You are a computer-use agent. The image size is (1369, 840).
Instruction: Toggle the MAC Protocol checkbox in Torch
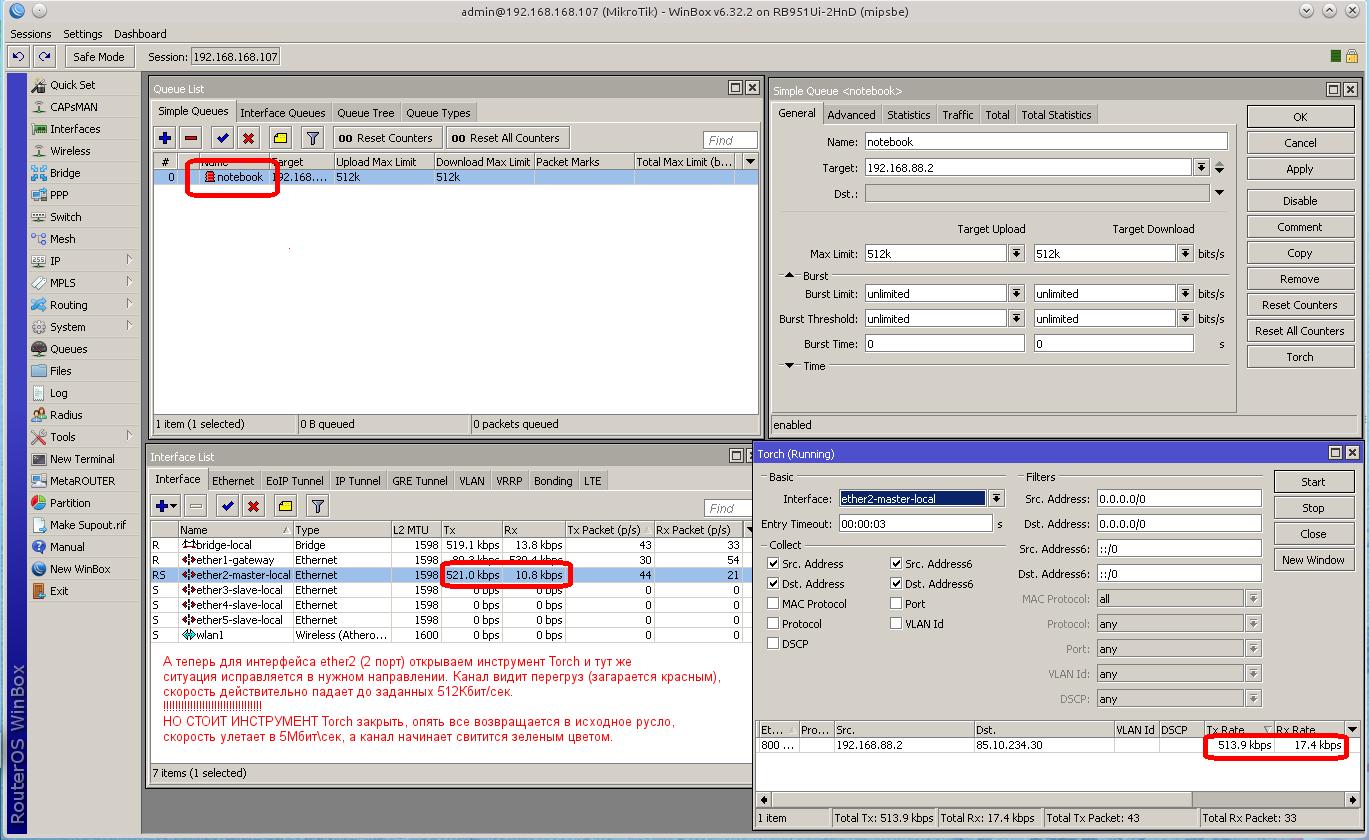click(773, 604)
